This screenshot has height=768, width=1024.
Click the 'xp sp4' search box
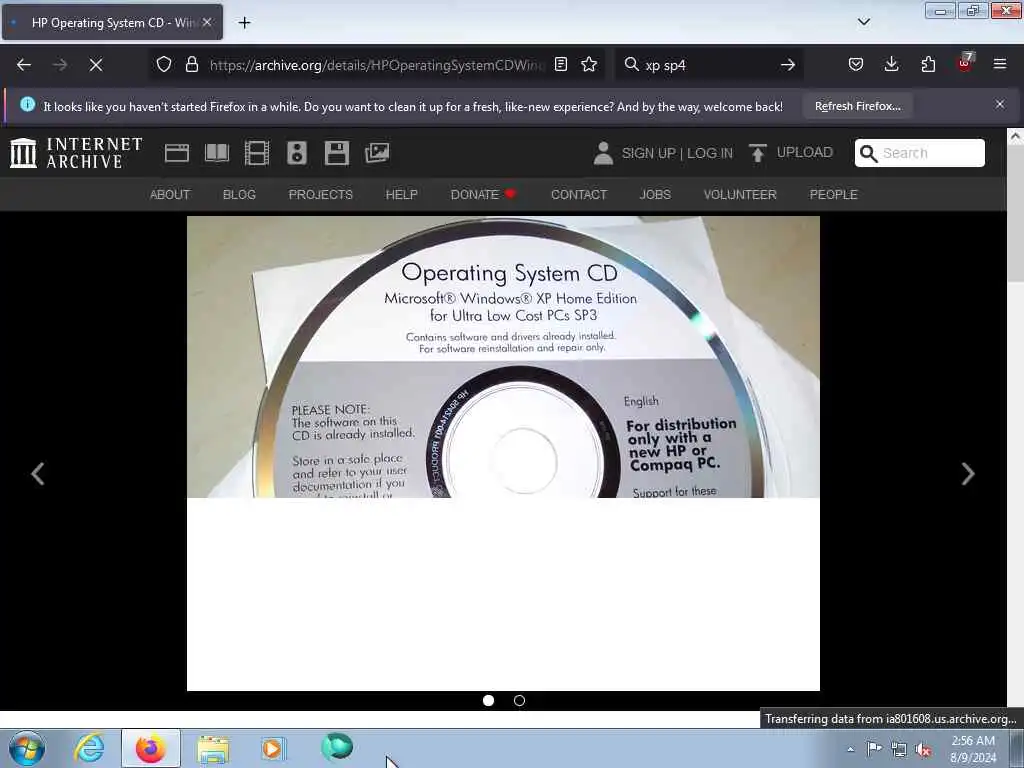pyautogui.click(x=709, y=65)
